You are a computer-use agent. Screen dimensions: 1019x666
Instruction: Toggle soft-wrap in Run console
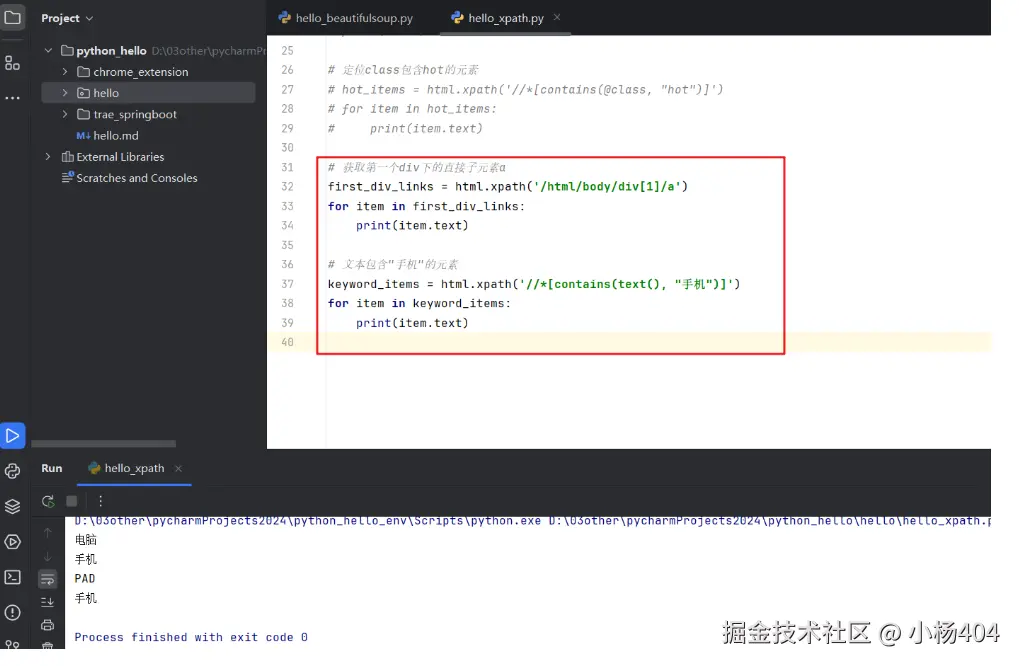[47, 578]
